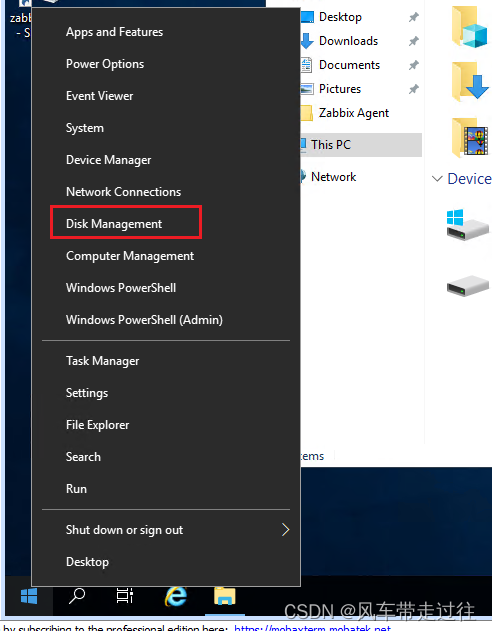Collapse the Devices section chevron

437,178
